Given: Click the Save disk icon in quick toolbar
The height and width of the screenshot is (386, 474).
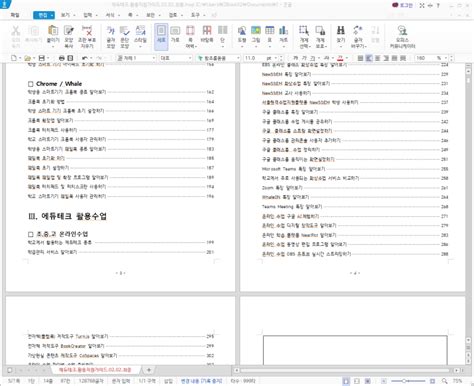Looking at the screenshot, I should pyautogui.click(x=42, y=58).
